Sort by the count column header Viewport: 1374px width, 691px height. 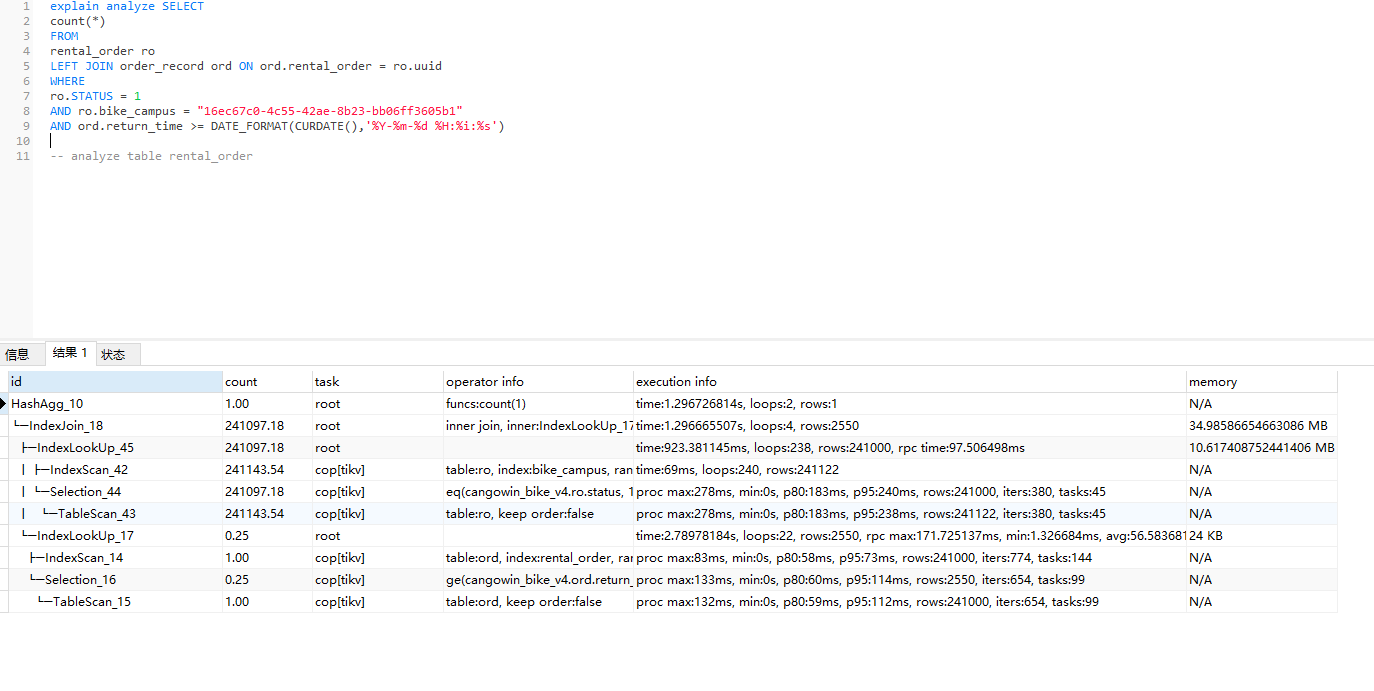tap(266, 382)
